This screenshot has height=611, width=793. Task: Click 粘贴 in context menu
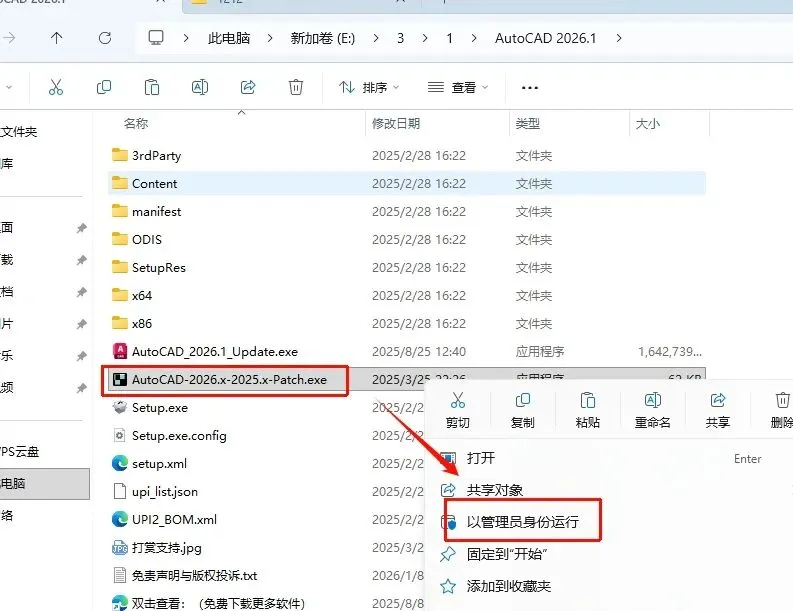588,410
